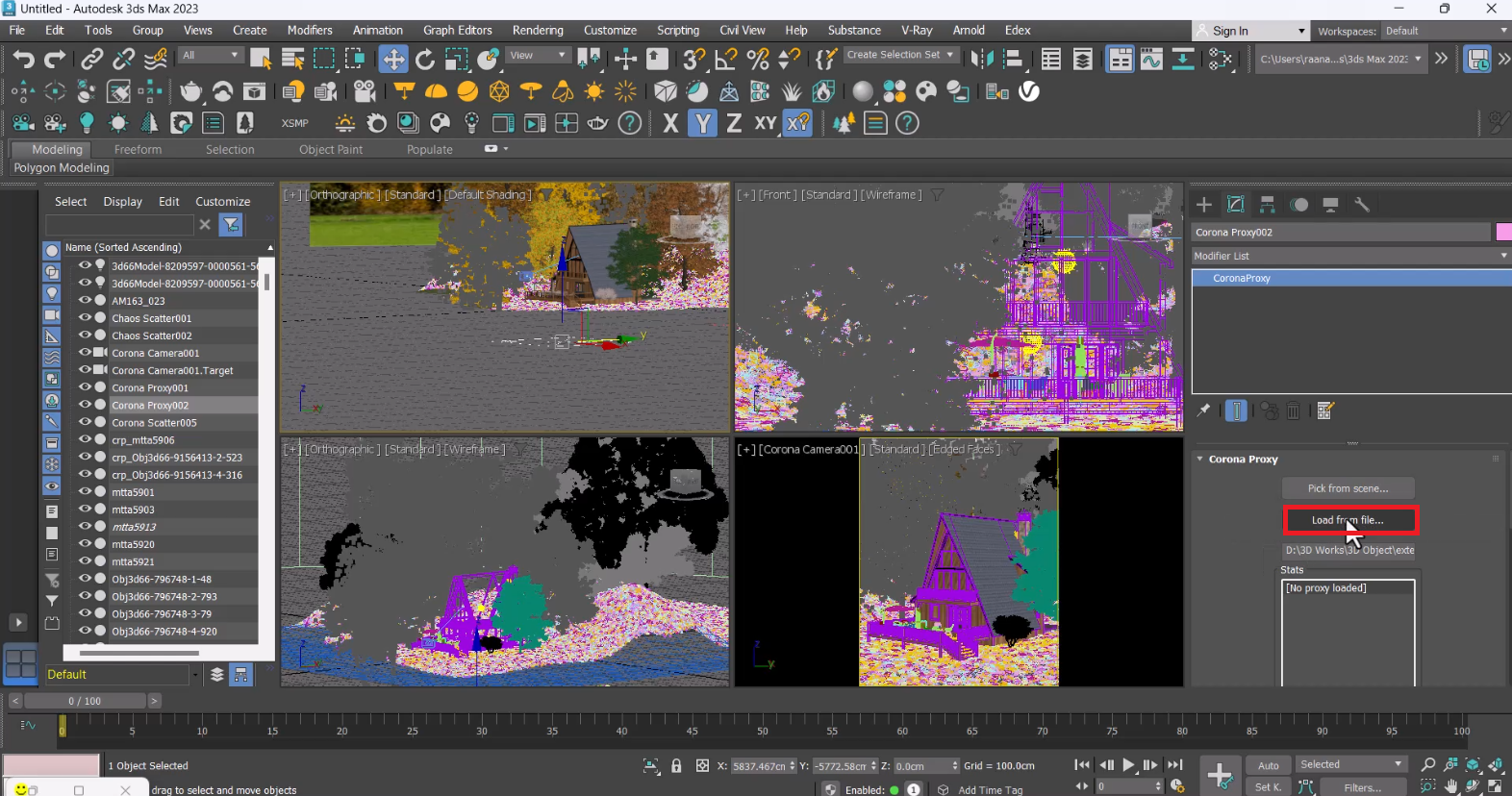Collapse the Corona Proxy rollout
This screenshot has width=1512, height=796.
1243,460
